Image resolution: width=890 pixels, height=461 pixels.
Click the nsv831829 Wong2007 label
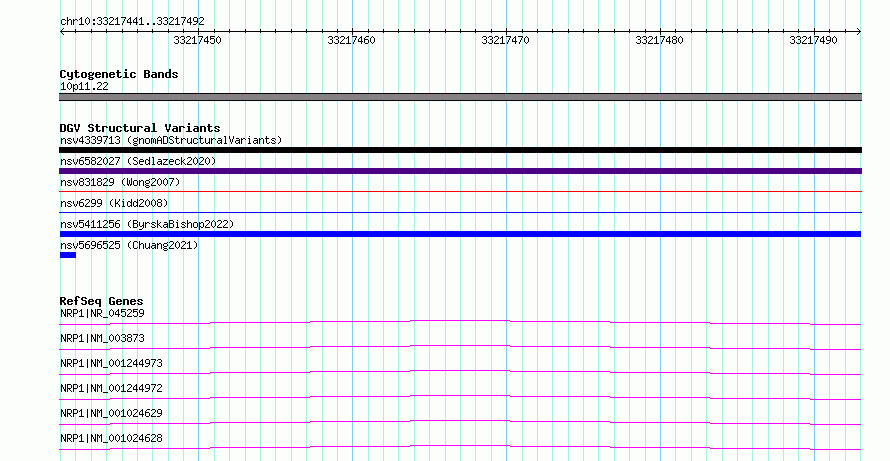(x=120, y=182)
